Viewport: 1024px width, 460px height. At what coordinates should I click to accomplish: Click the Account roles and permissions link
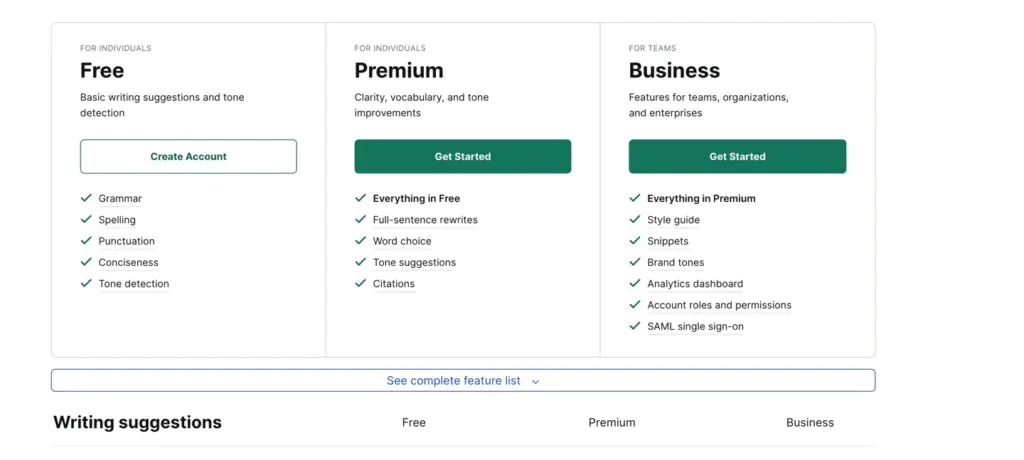click(719, 305)
